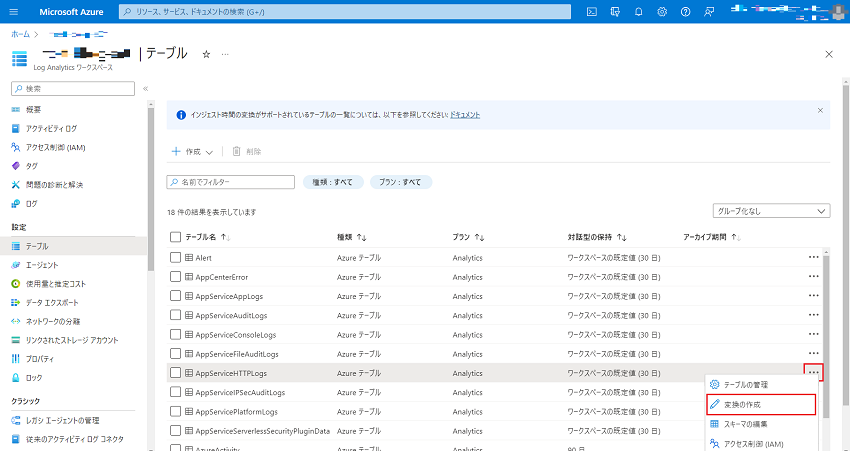Image resolution: width=850 pixels, height=451 pixels.
Task: Go to ホーム breadcrumb
Action: 21,34
